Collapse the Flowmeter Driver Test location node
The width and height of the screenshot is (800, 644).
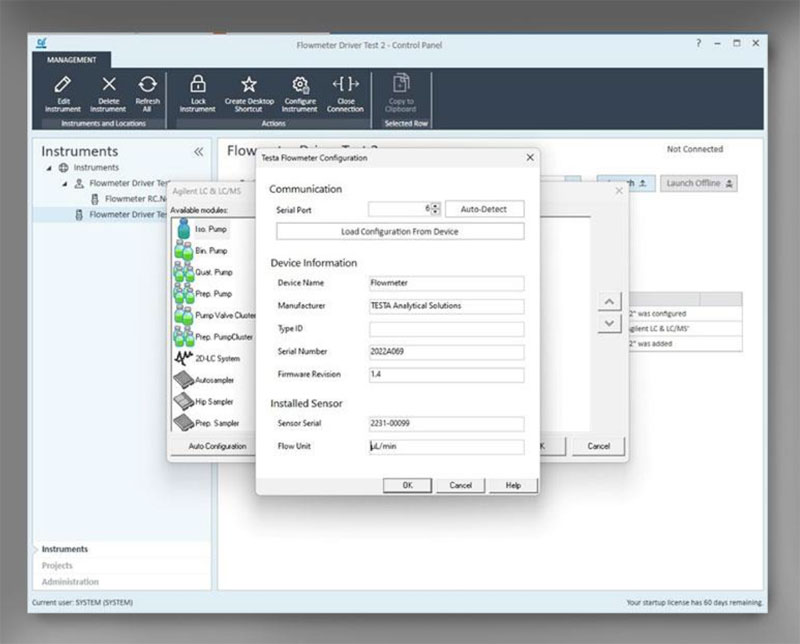tap(64, 184)
